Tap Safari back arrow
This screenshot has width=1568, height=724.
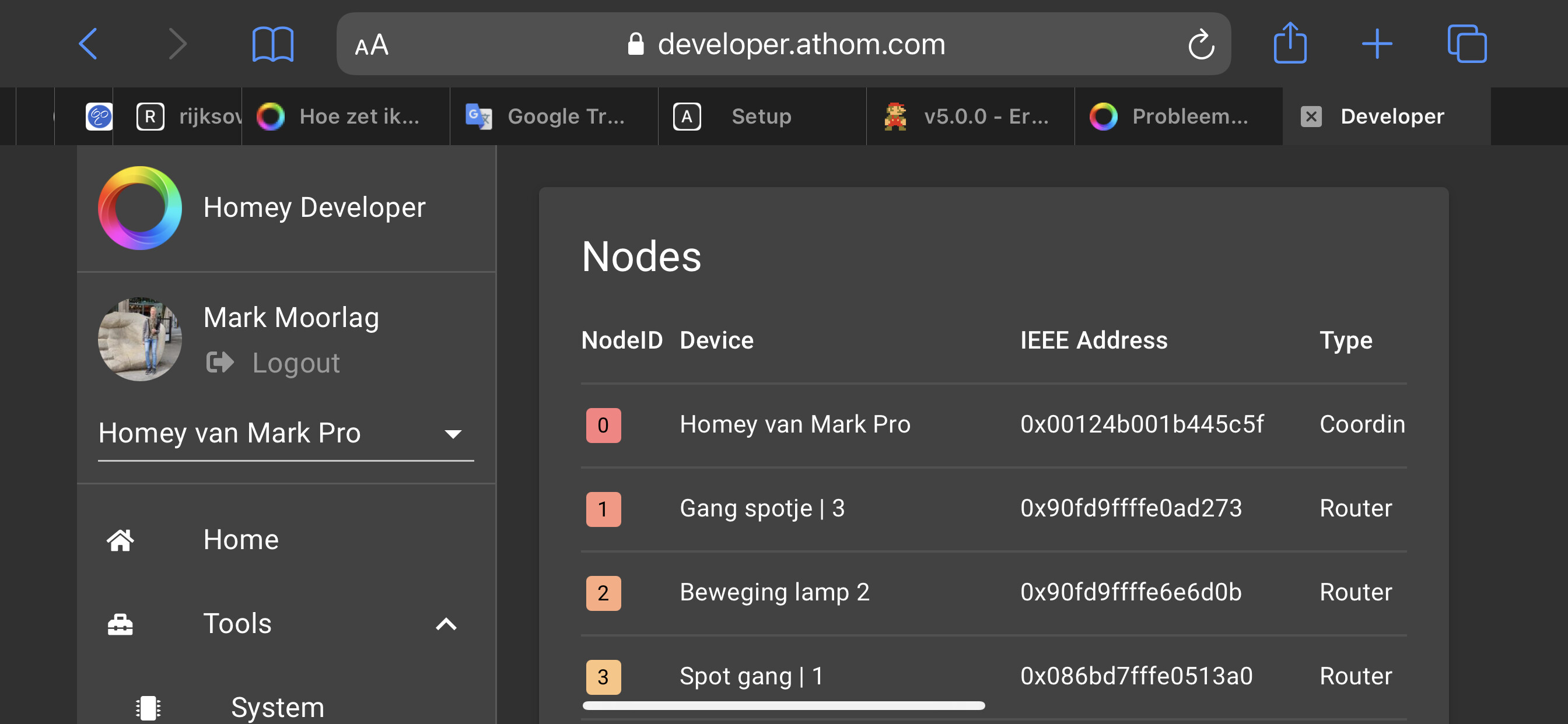(x=88, y=44)
